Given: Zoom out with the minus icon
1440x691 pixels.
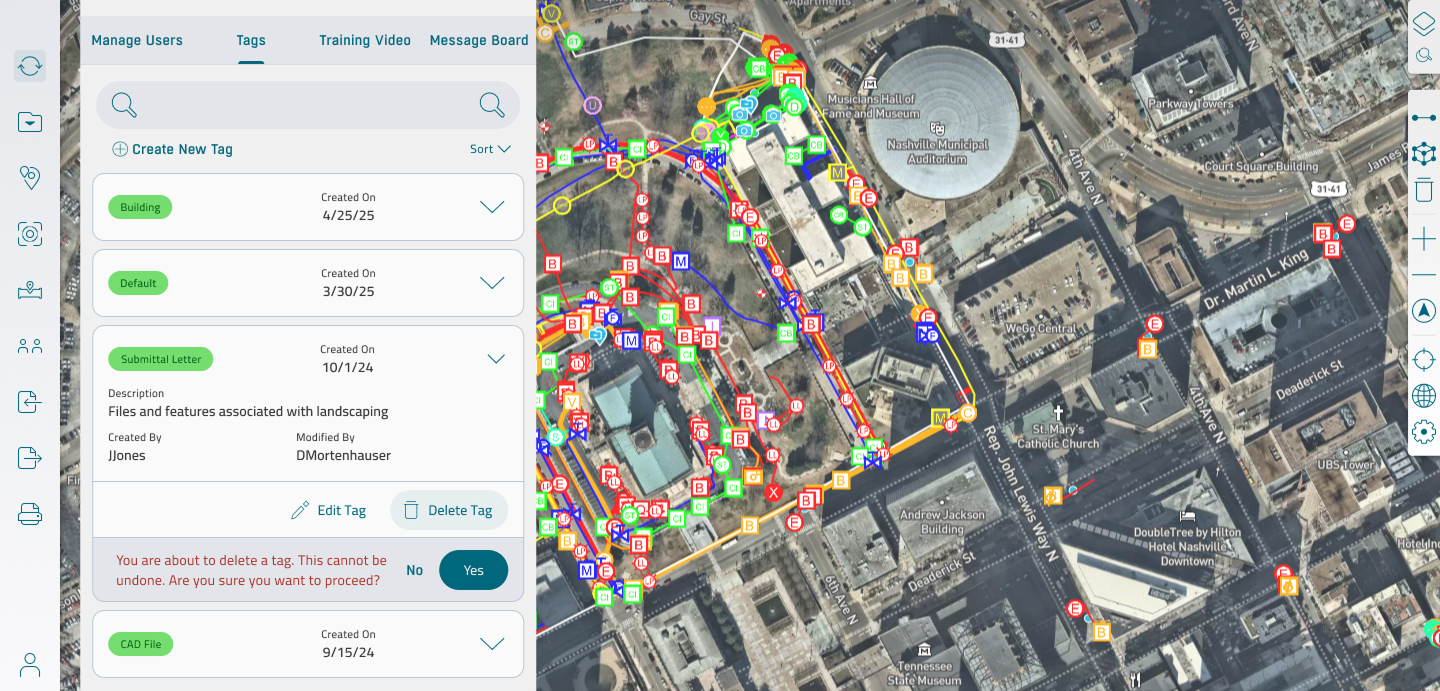Looking at the screenshot, I should 1424,274.
